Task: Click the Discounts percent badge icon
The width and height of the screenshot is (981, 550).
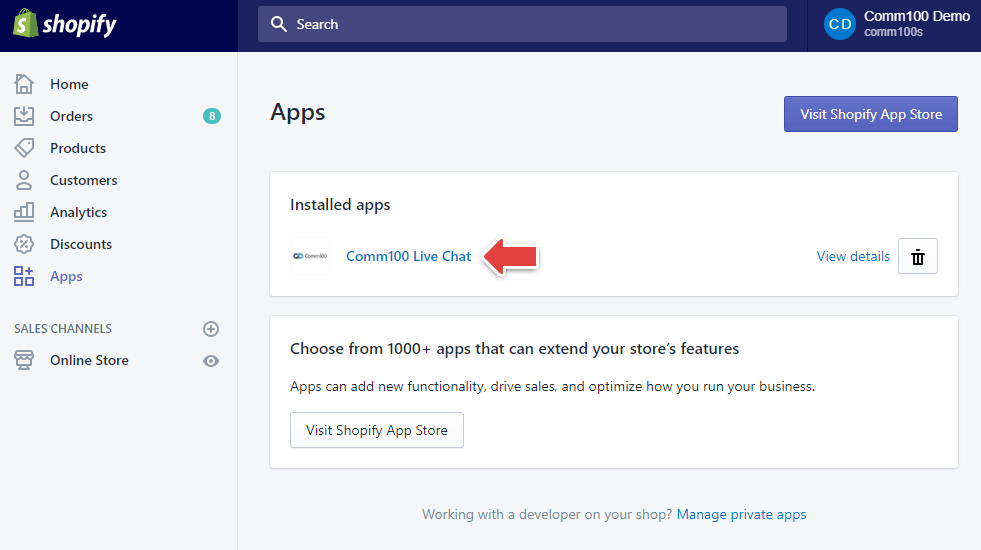Action: coord(24,244)
